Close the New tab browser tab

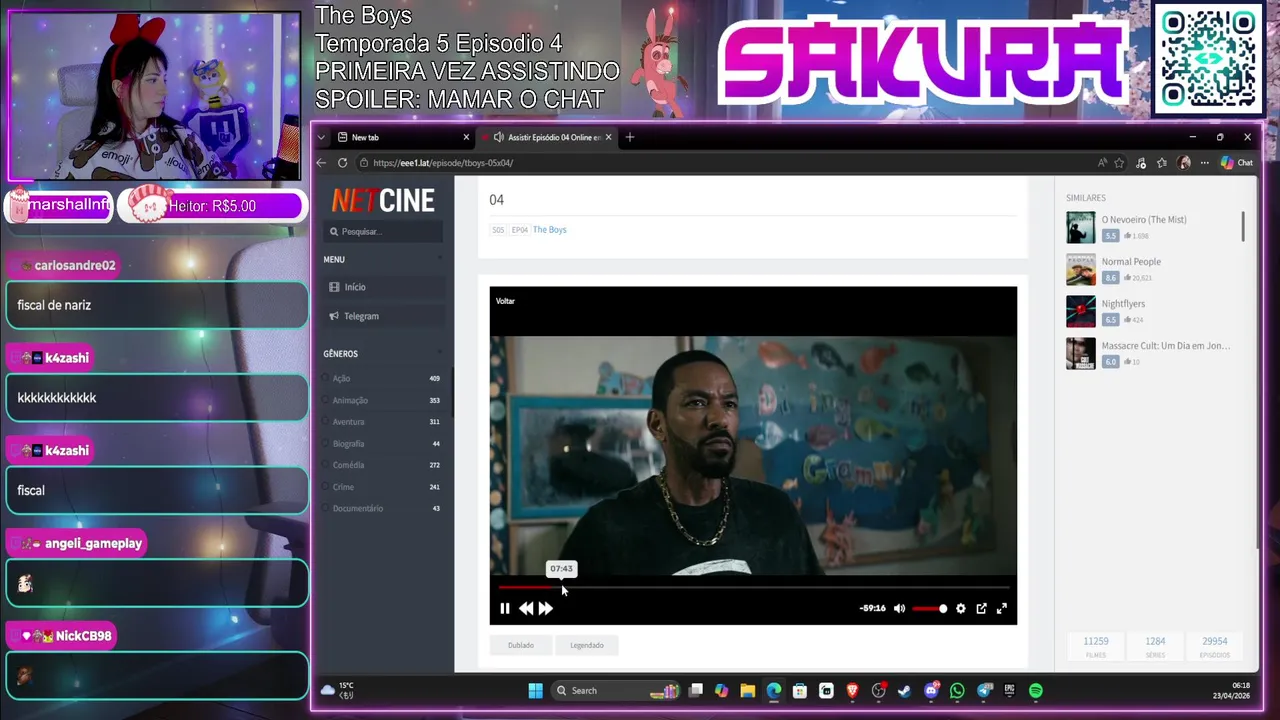pyautogui.click(x=466, y=137)
